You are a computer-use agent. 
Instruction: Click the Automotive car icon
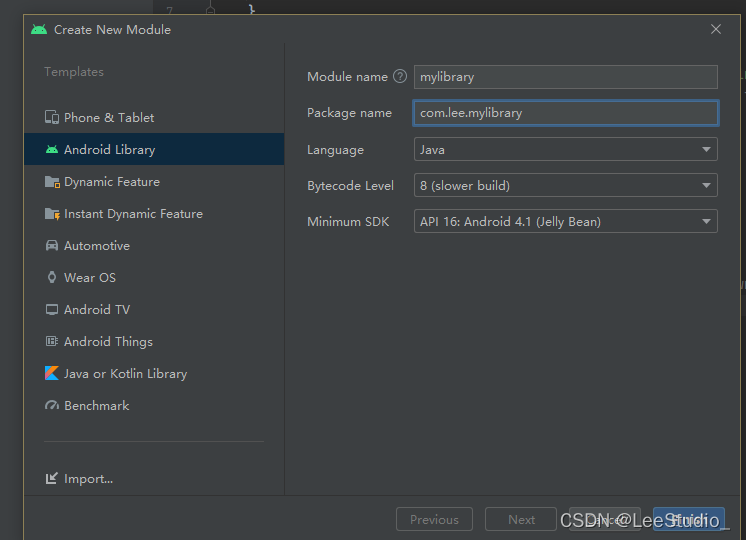[51, 245]
